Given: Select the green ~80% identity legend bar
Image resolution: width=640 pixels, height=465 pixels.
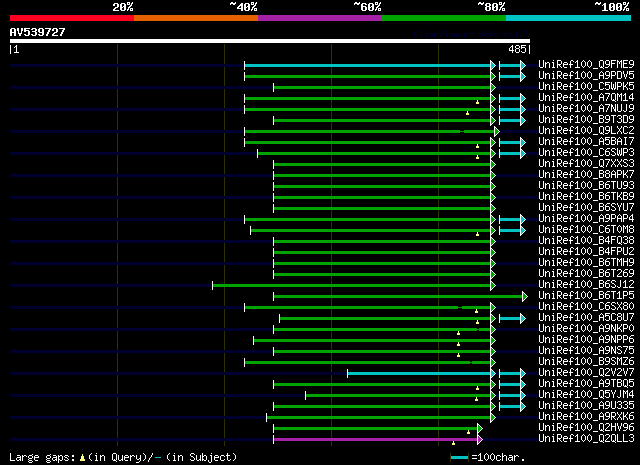Looking at the screenshot, I should point(444,18).
